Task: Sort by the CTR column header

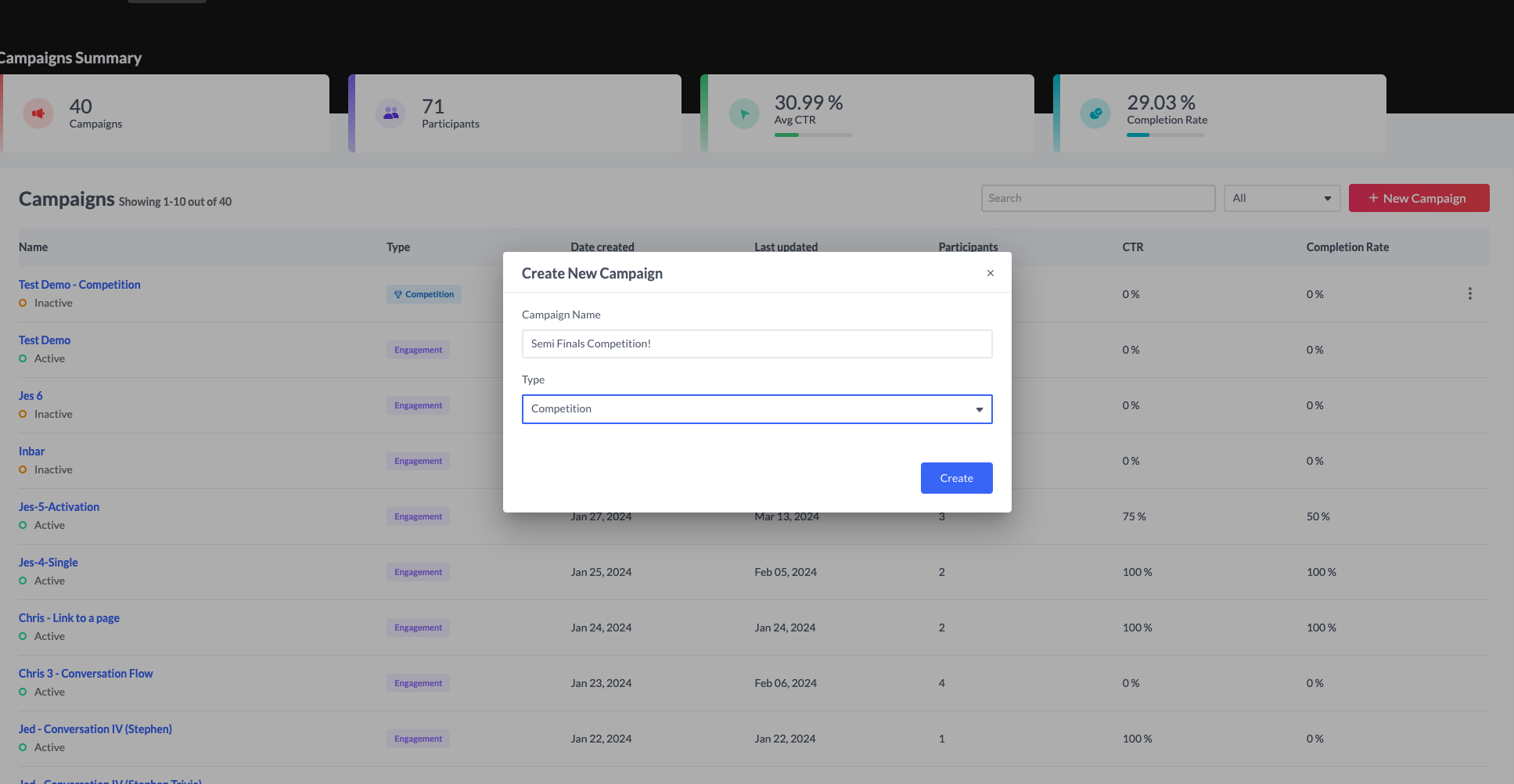Action: [1132, 247]
